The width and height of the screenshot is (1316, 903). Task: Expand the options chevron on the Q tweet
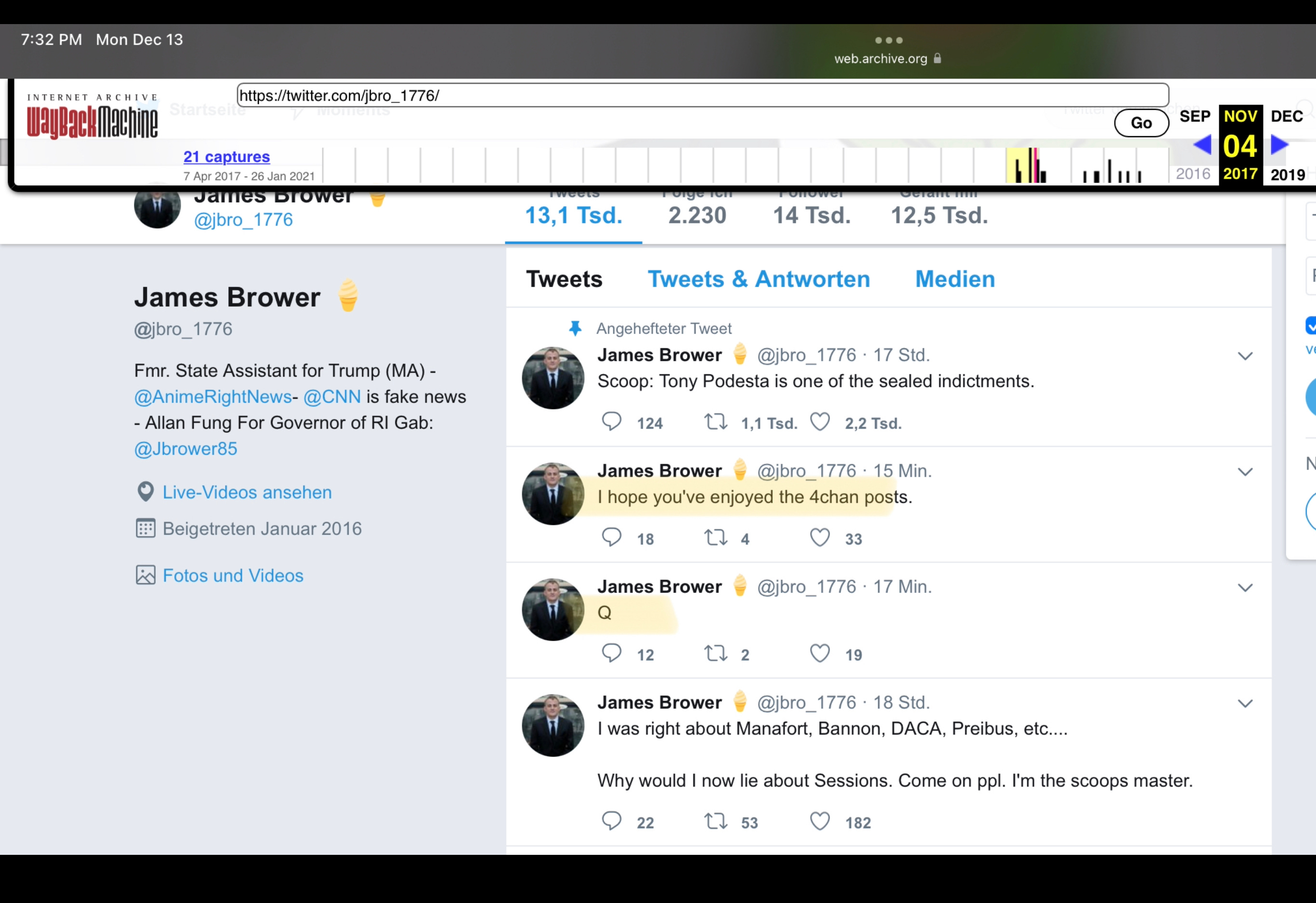point(1245,588)
